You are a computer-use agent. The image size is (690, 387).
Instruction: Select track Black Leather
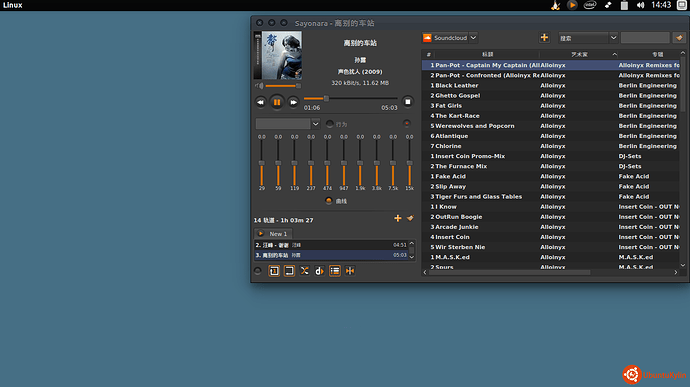(551, 85)
